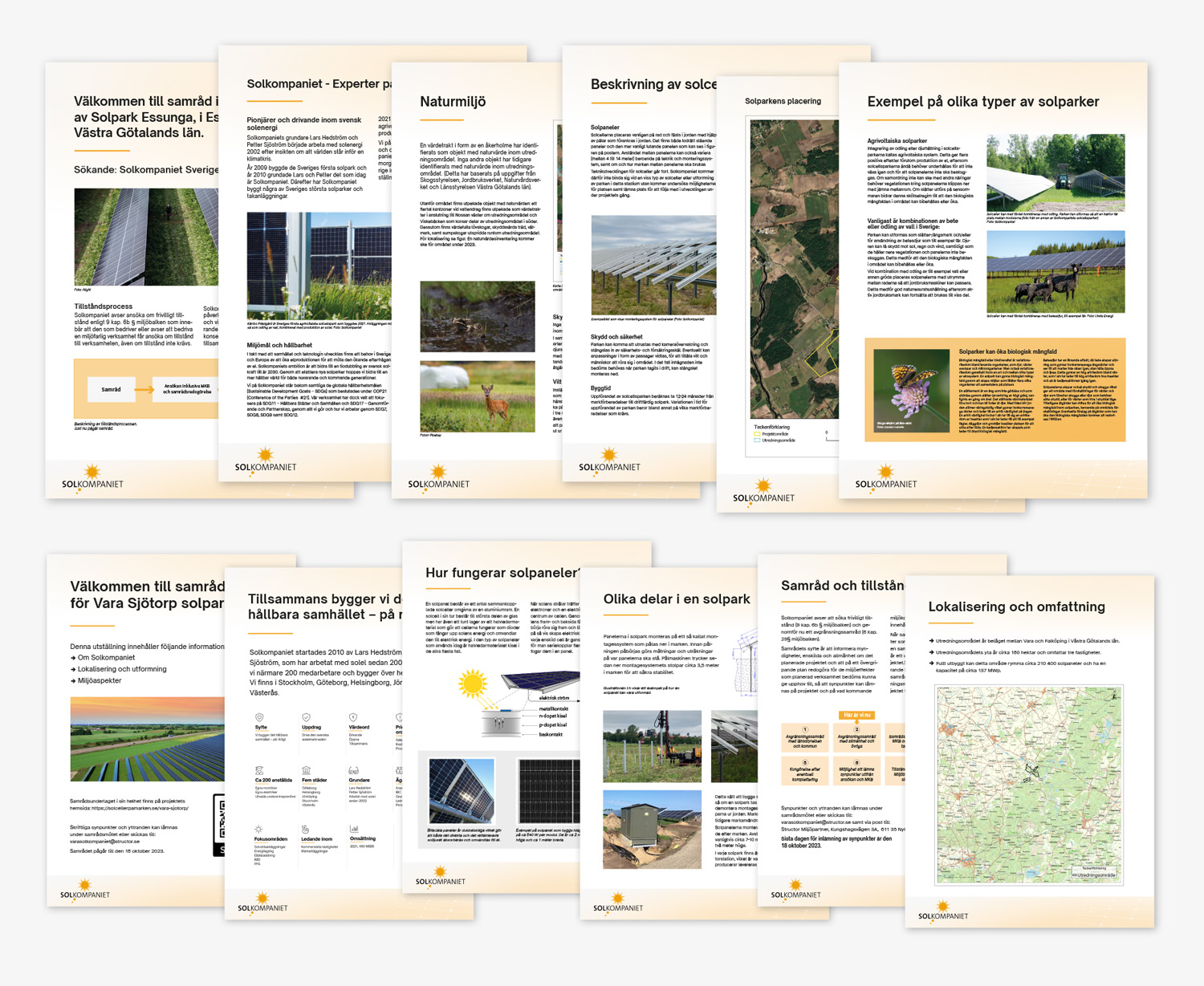Click Solkompaniet logo on Solpark Essunga welcome page
The image size is (1204, 986).
pyautogui.click(x=92, y=477)
